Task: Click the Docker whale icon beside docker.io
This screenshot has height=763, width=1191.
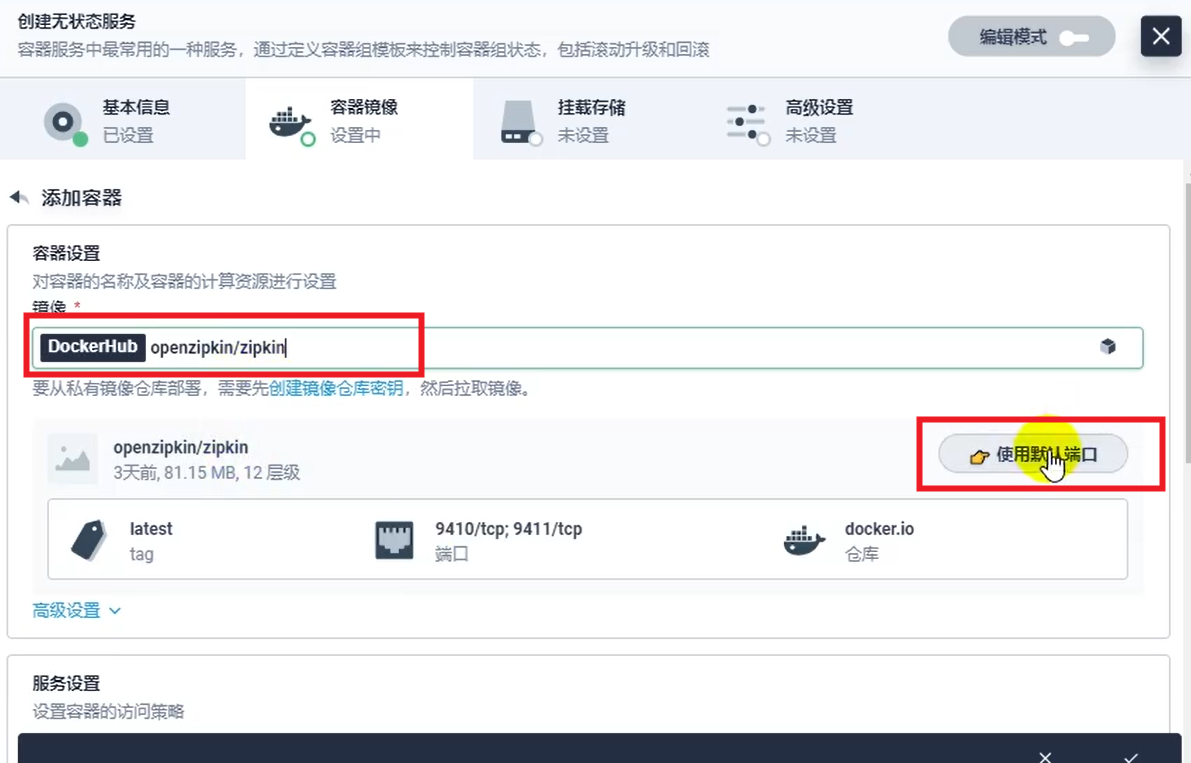Action: [804, 541]
